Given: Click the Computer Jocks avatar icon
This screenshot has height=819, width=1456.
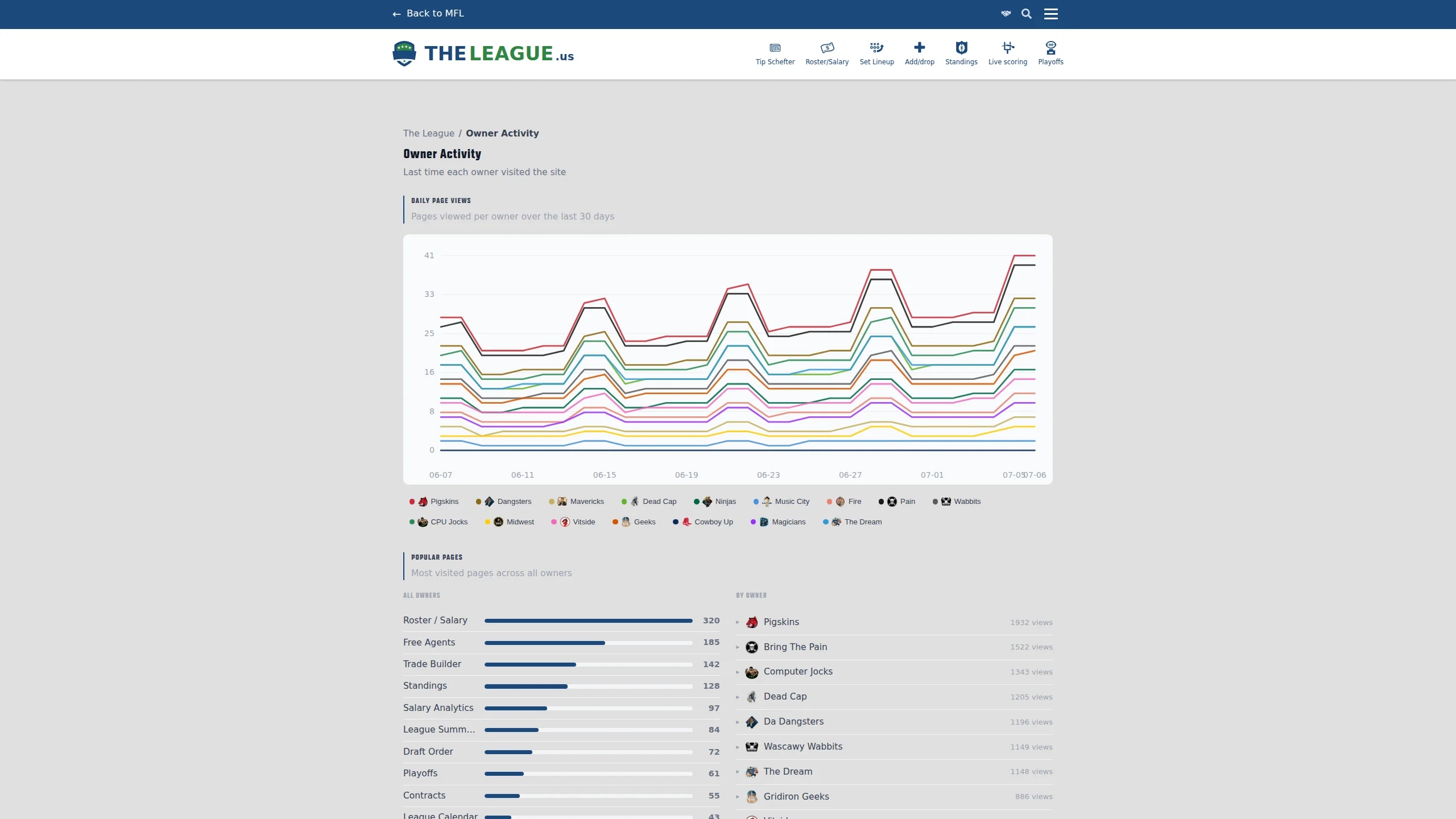Looking at the screenshot, I should tap(751, 672).
